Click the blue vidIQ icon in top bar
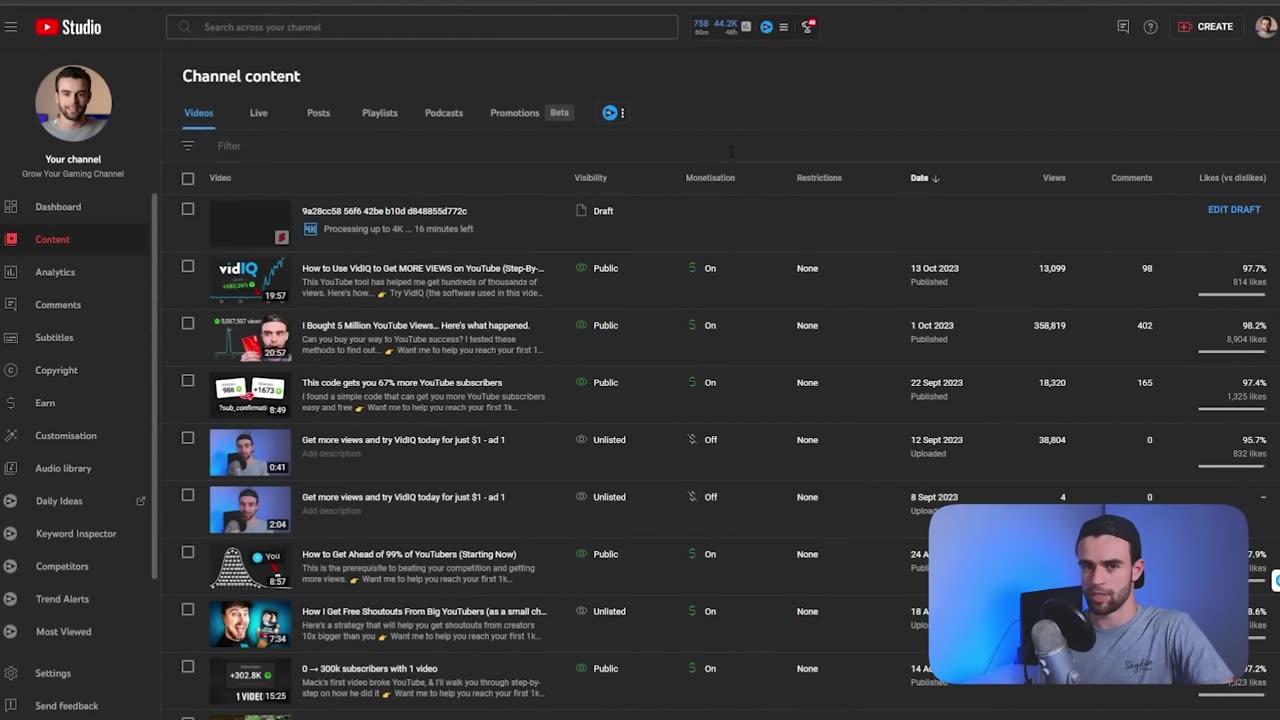Viewport: 1280px width, 720px height. [x=766, y=27]
